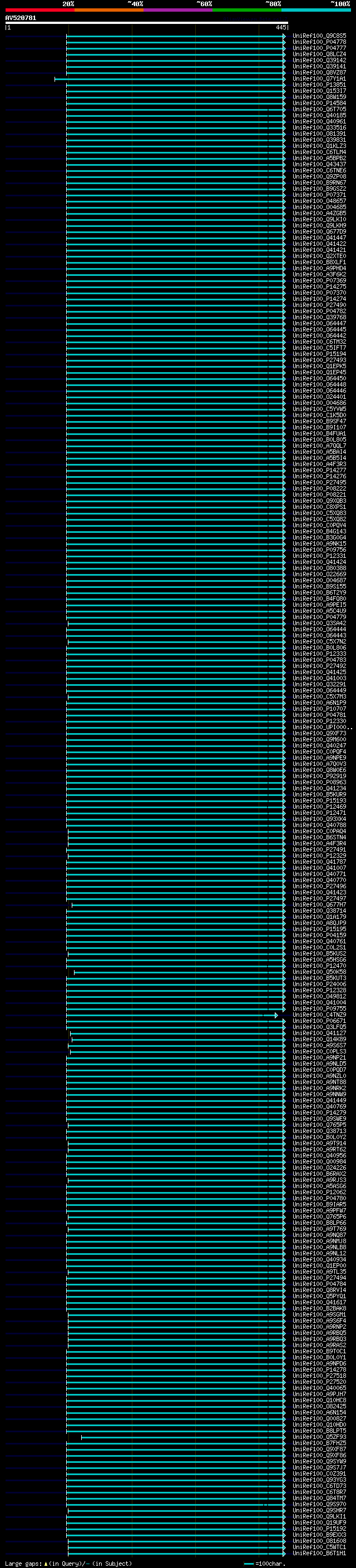Open UniRef100_Q41425 entry
Viewport: 356px width, 1568px height.
[x=319, y=672]
